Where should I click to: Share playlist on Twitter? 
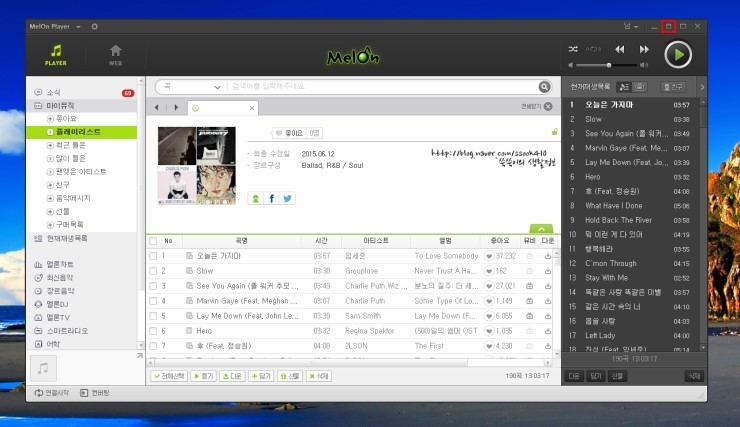287,198
